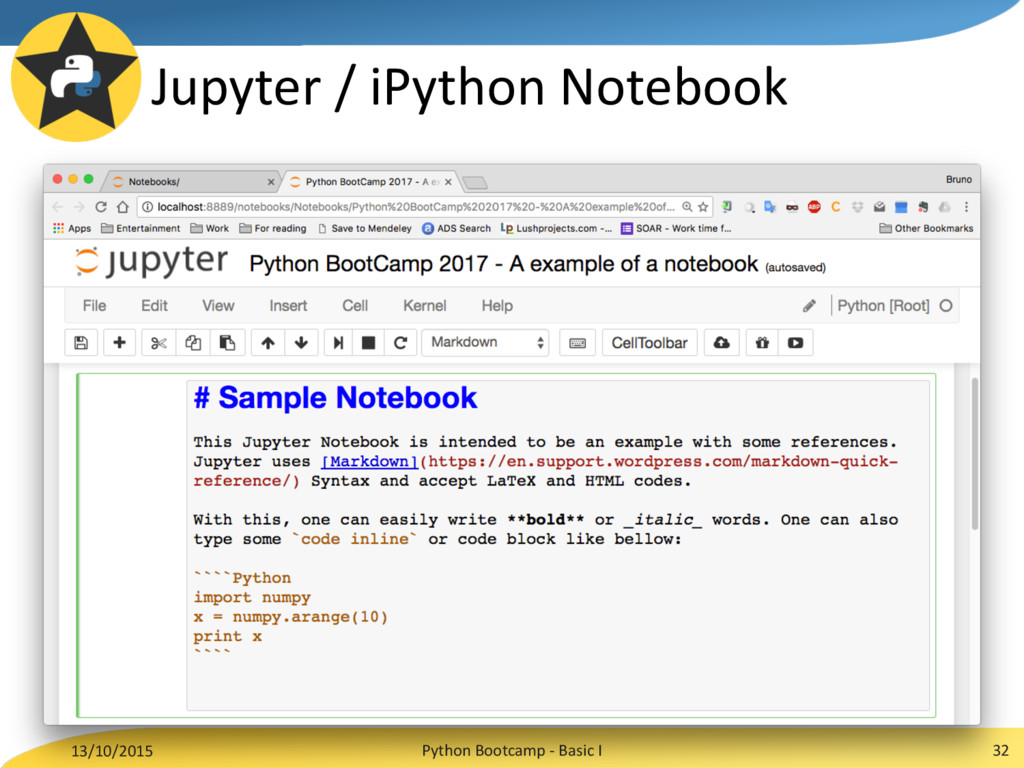The height and width of the screenshot is (768, 1024).
Task: Click the kernel status circle indicator
Action: pos(946,306)
